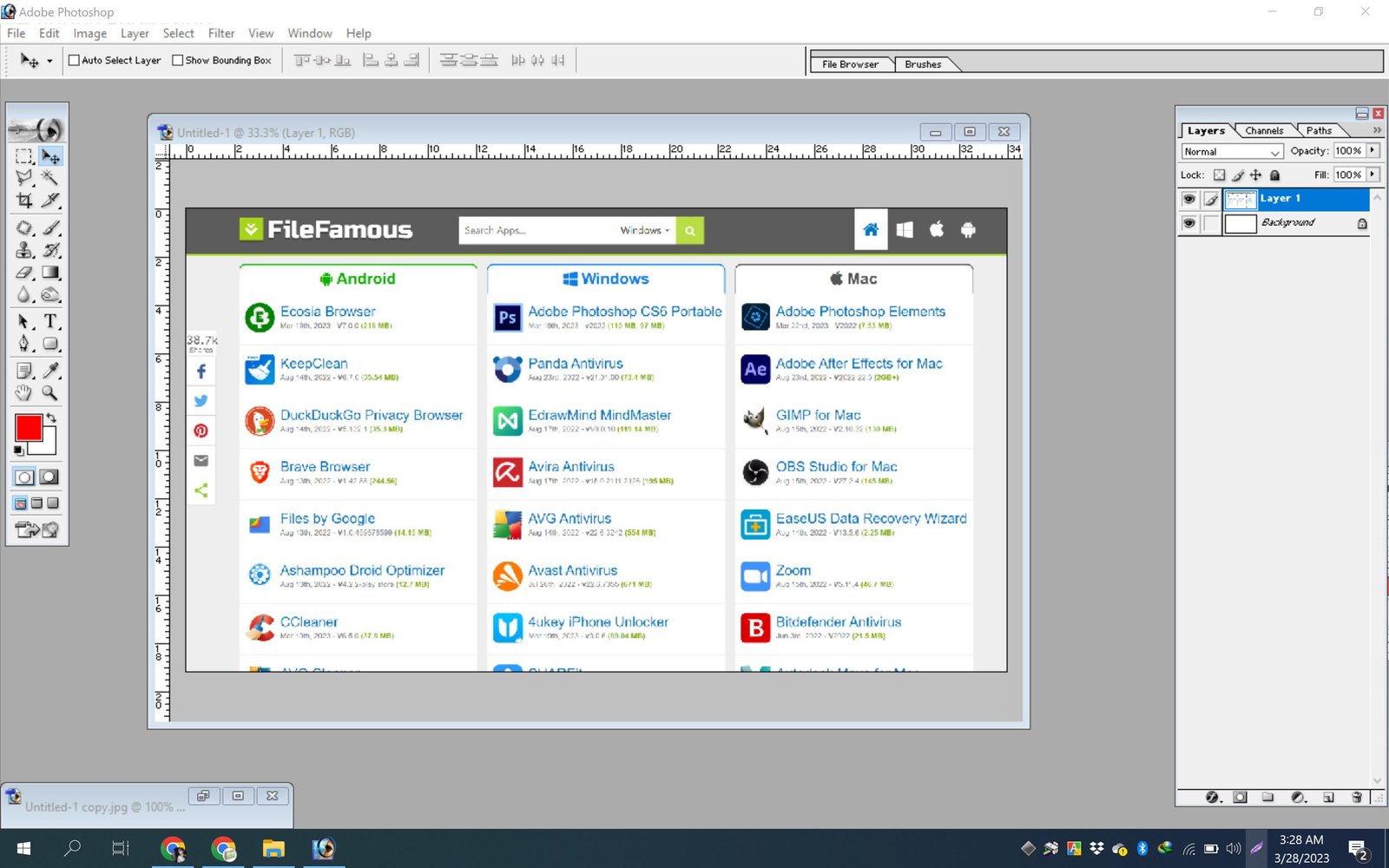Image resolution: width=1389 pixels, height=868 pixels.
Task: Toggle lock all padlock icon
Action: (1275, 175)
